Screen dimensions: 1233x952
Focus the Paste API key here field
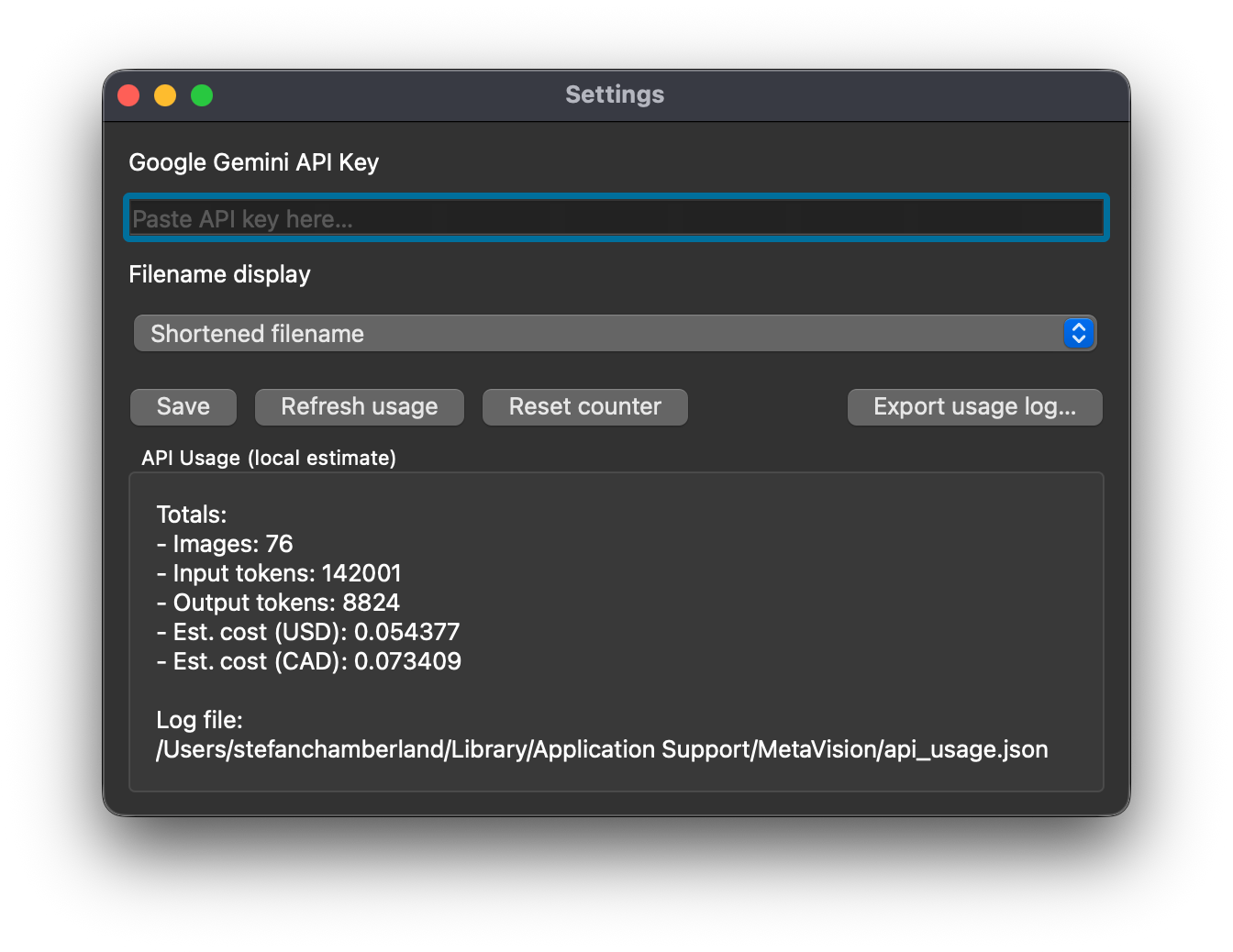click(616, 218)
